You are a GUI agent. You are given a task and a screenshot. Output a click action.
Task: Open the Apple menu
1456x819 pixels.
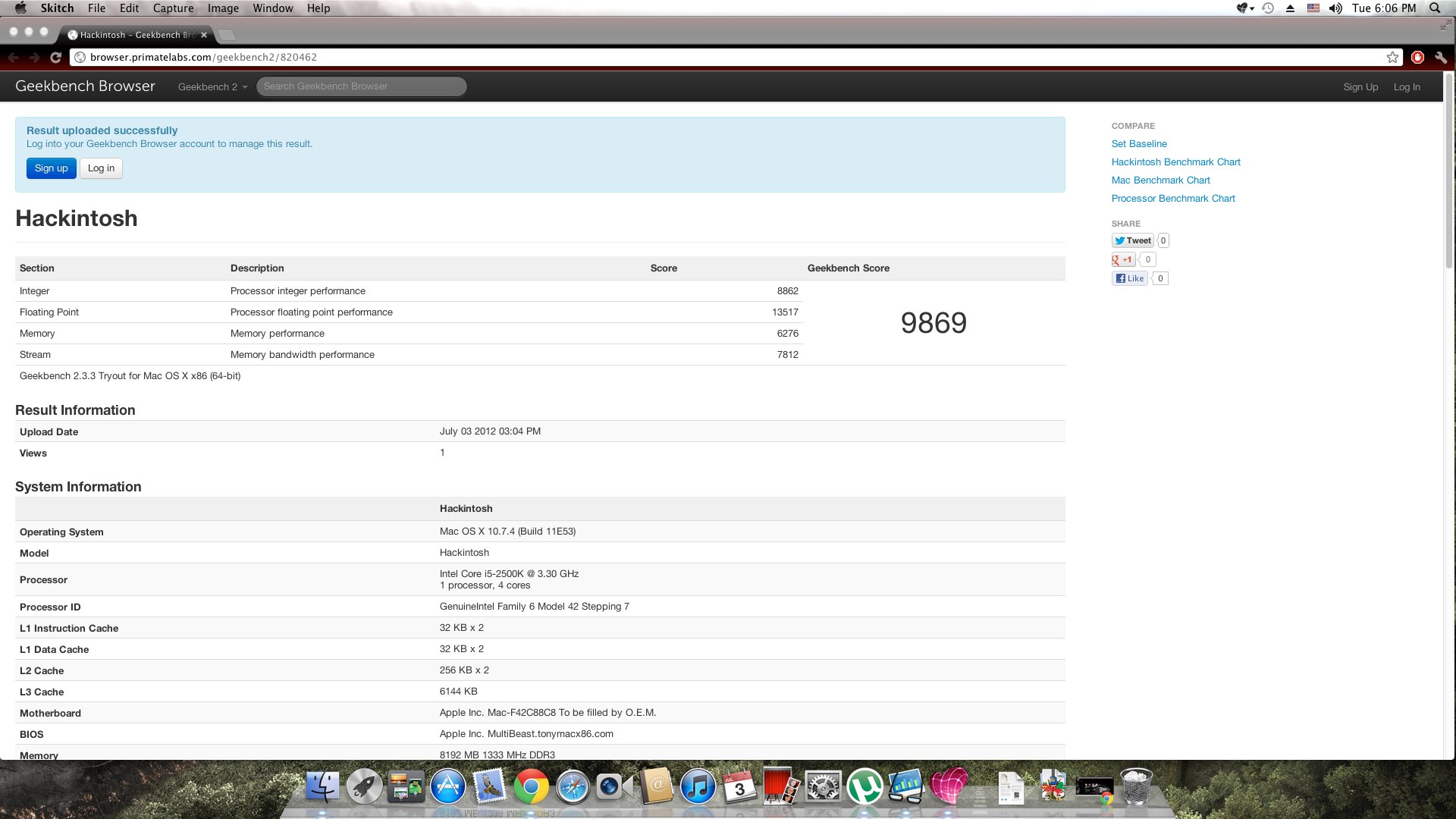(20, 8)
